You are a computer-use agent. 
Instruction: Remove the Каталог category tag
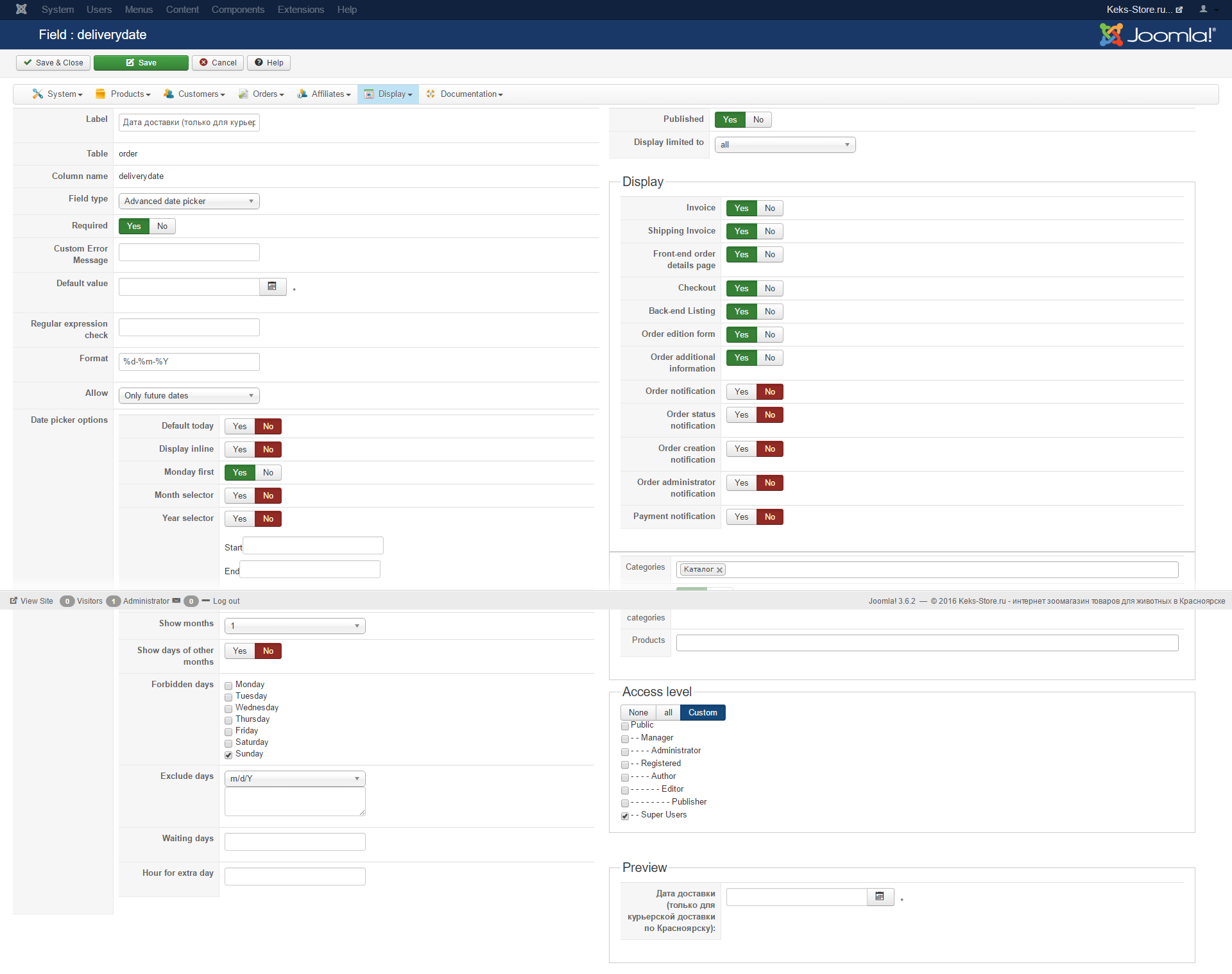coord(719,570)
